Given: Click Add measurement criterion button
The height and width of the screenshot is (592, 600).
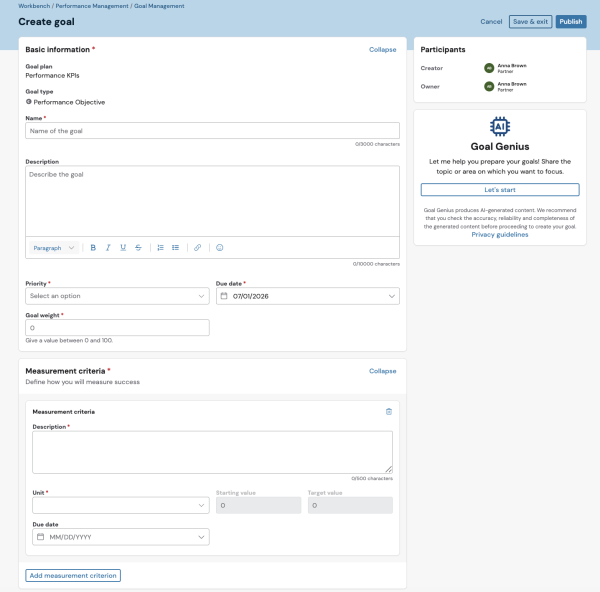Looking at the screenshot, I should [x=73, y=575].
